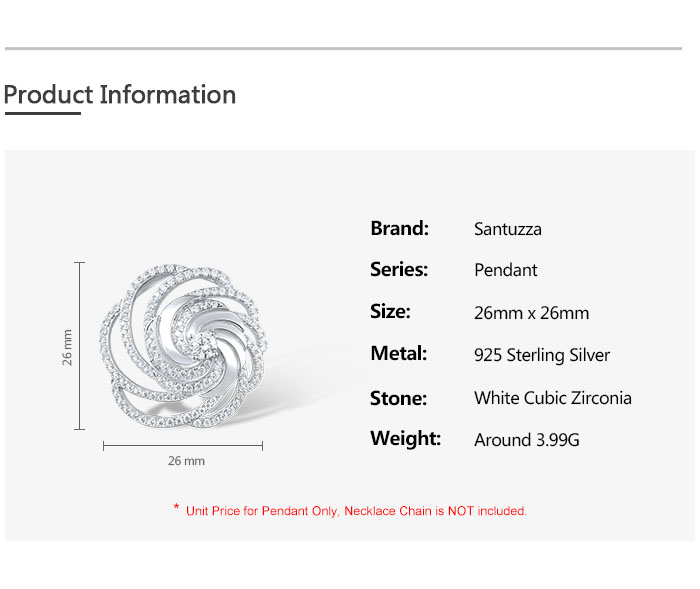Click the Brand: label
This screenshot has width=700, height=589.
(399, 228)
